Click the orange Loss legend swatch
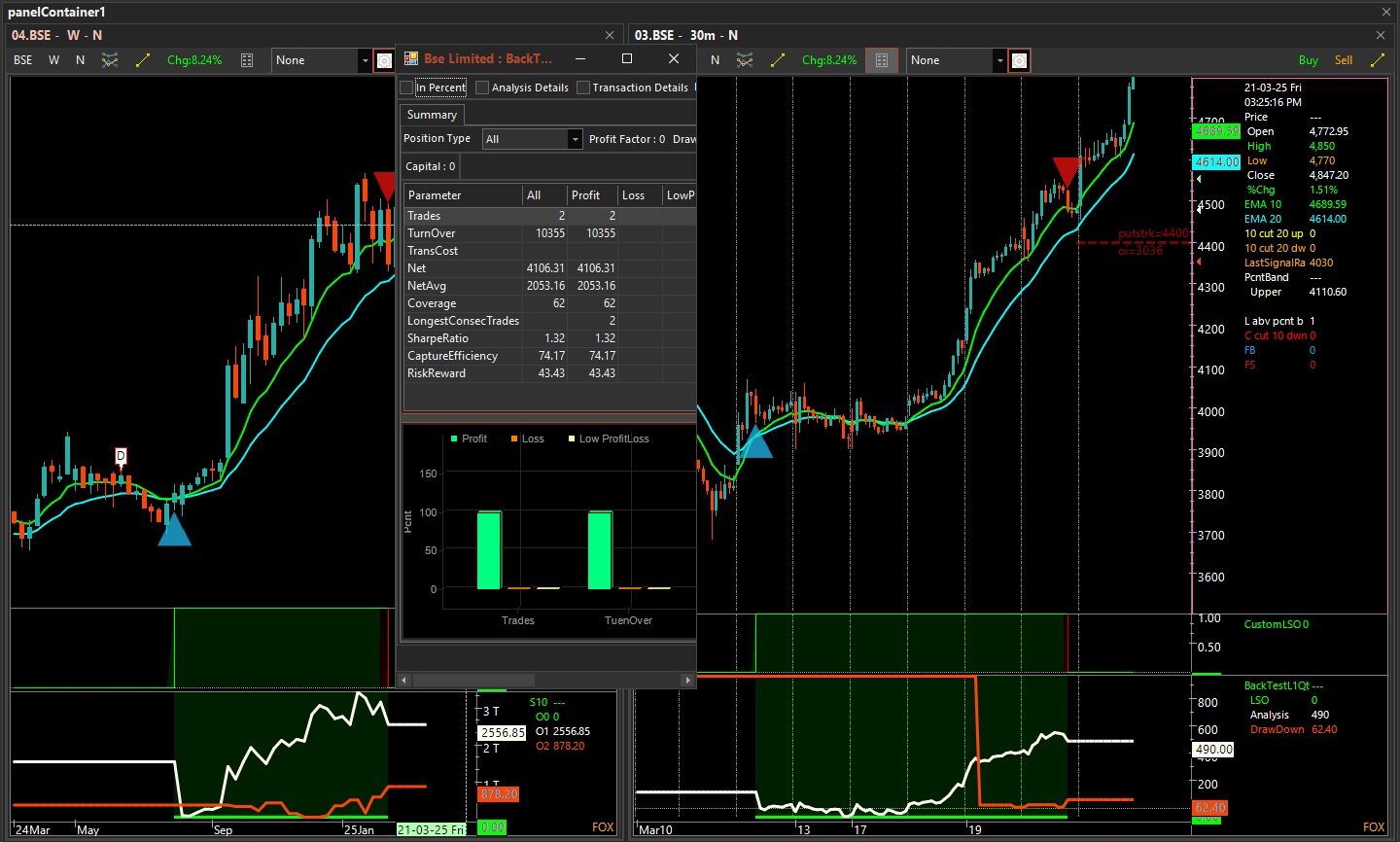1400x842 pixels. 514,439
